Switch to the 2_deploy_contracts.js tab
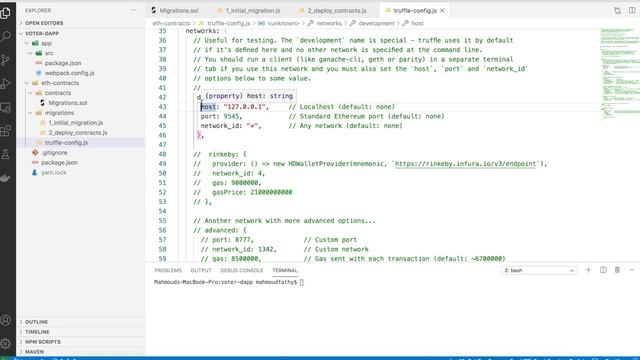The image size is (640, 360). [333, 11]
